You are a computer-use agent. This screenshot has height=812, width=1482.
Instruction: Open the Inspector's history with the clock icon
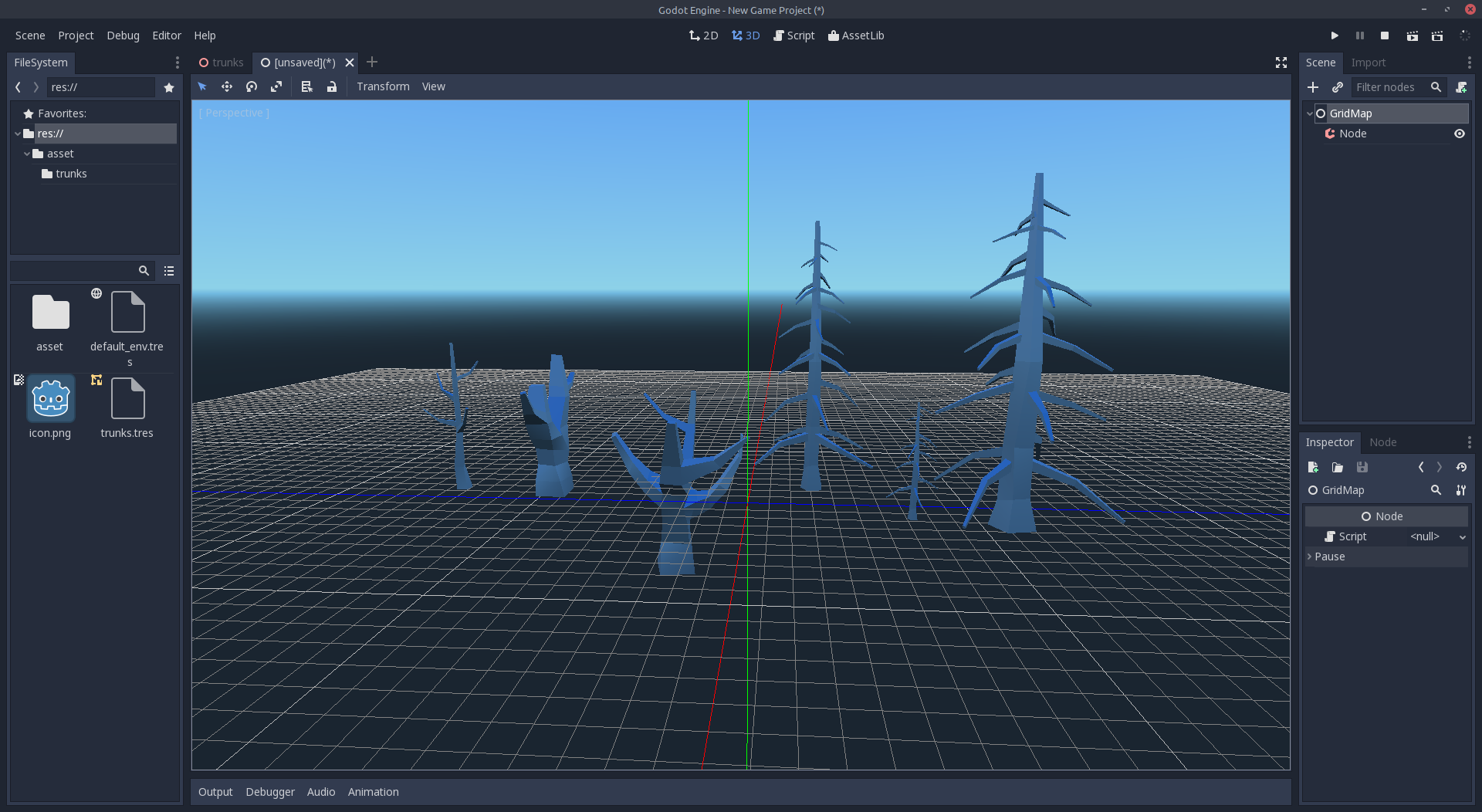click(1462, 467)
